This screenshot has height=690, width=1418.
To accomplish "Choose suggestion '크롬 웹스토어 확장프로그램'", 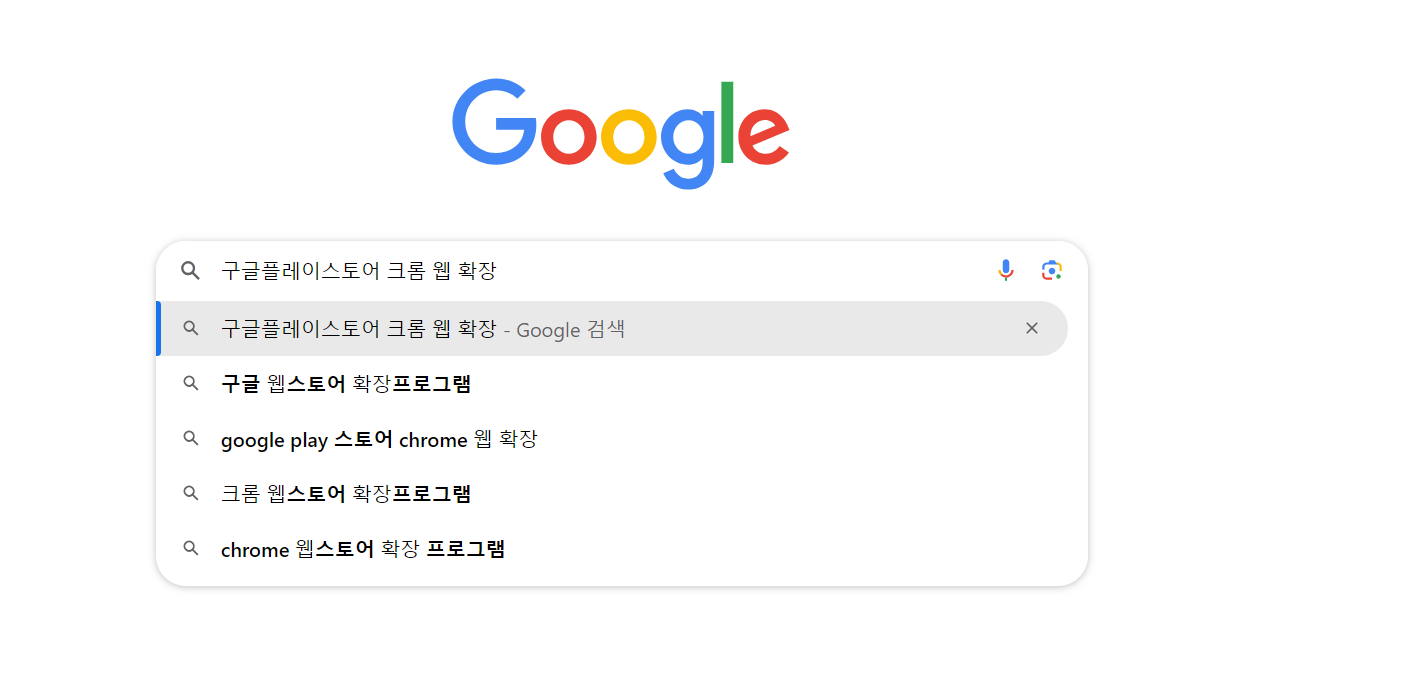I will [612, 493].
